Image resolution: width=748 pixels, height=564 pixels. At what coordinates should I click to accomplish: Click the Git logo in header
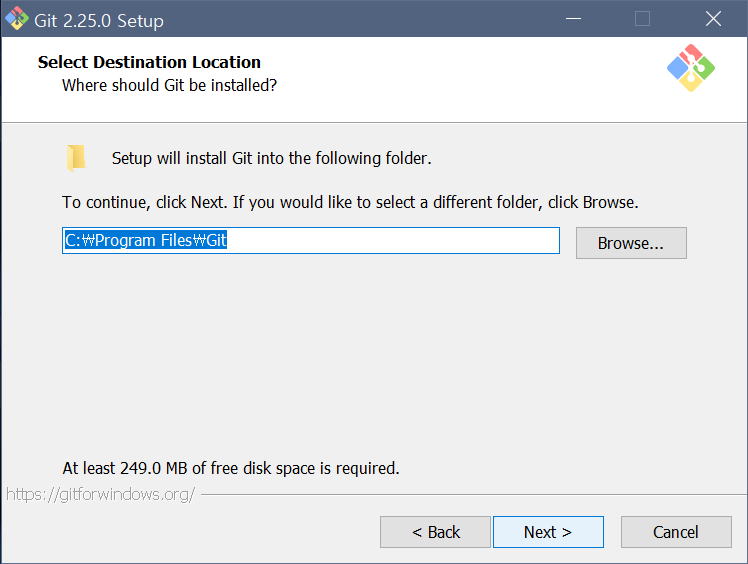[691, 68]
